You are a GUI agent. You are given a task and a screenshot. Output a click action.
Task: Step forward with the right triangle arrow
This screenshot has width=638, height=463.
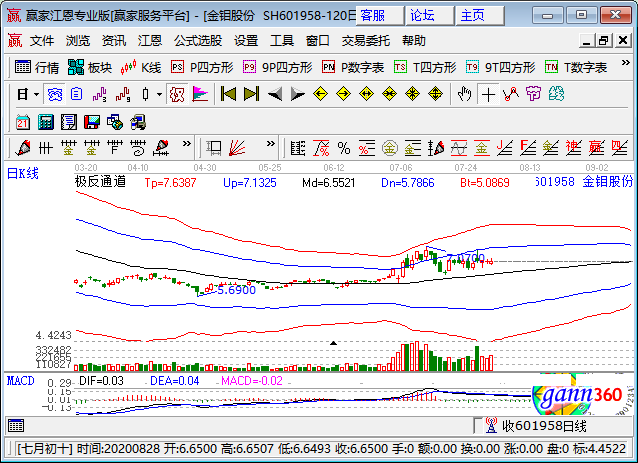pyautogui.click(x=297, y=94)
